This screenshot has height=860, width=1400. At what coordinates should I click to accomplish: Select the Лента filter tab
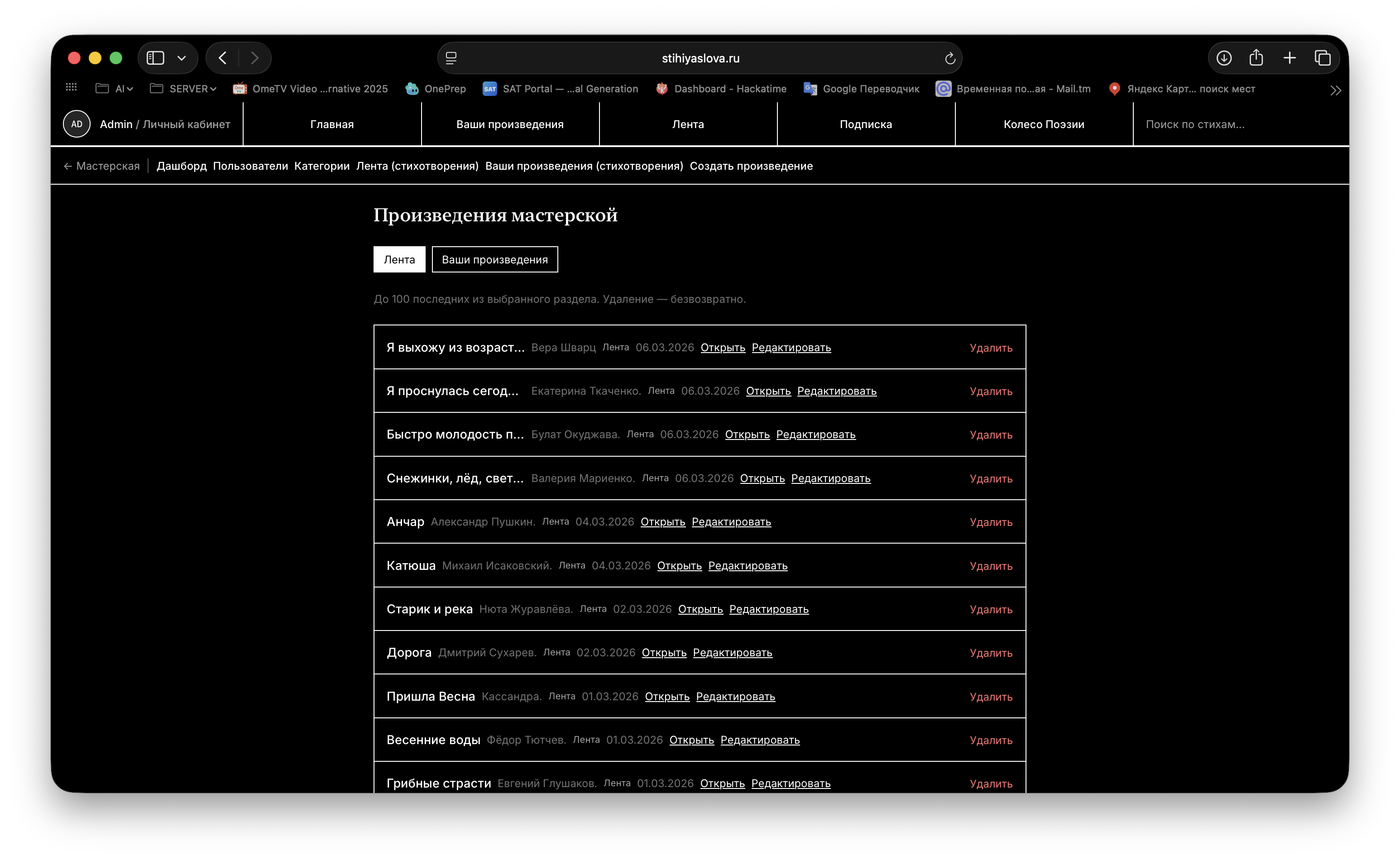click(399, 259)
